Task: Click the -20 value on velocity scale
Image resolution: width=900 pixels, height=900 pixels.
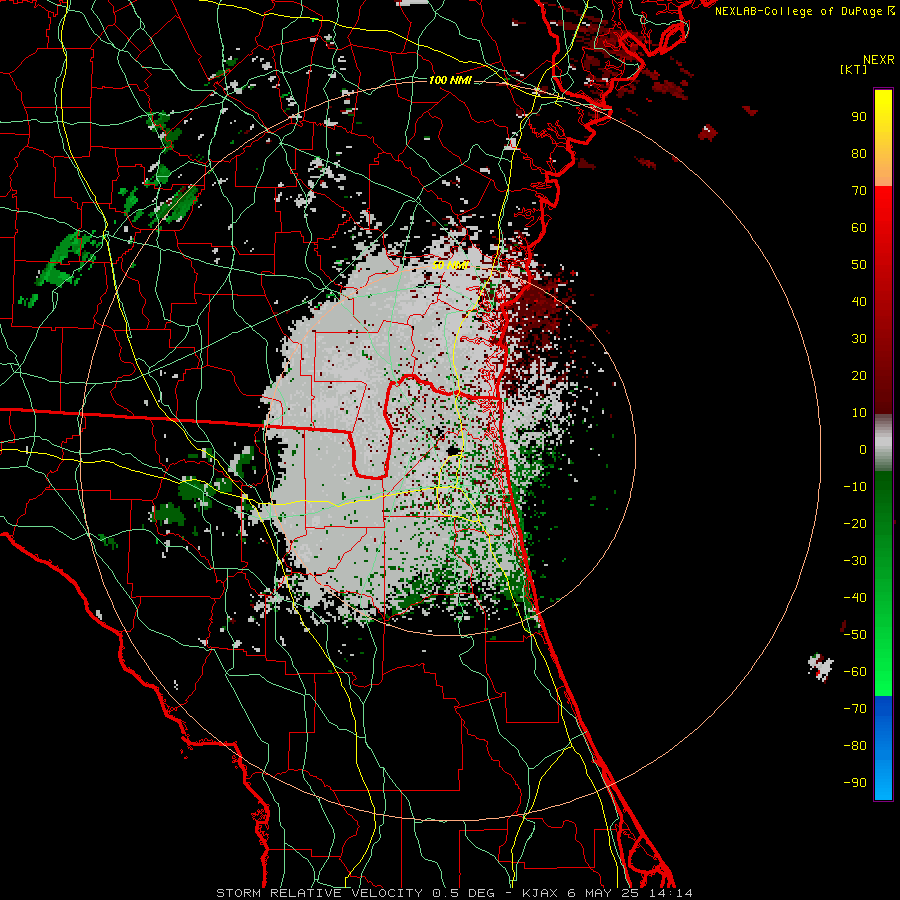Action: [x=855, y=524]
